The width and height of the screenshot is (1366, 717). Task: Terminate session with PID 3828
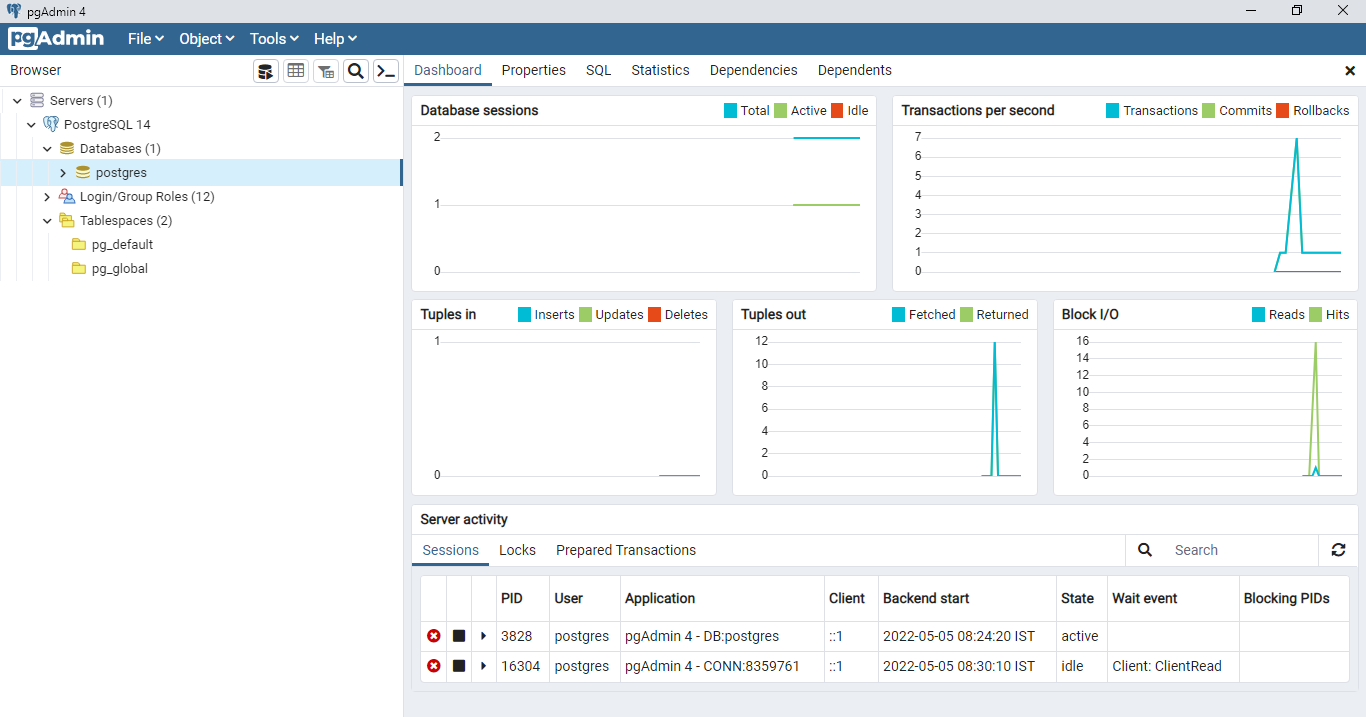point(434,636)
